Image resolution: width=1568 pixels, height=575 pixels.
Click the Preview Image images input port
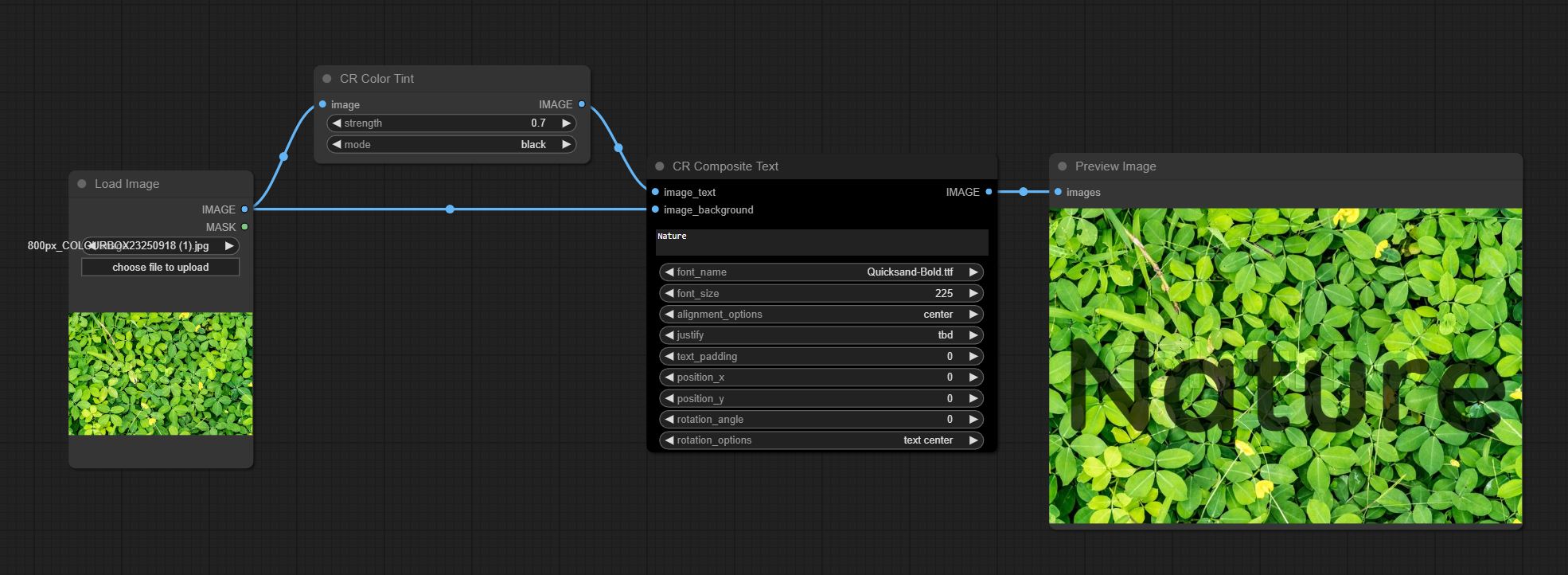click(1058, 192)
